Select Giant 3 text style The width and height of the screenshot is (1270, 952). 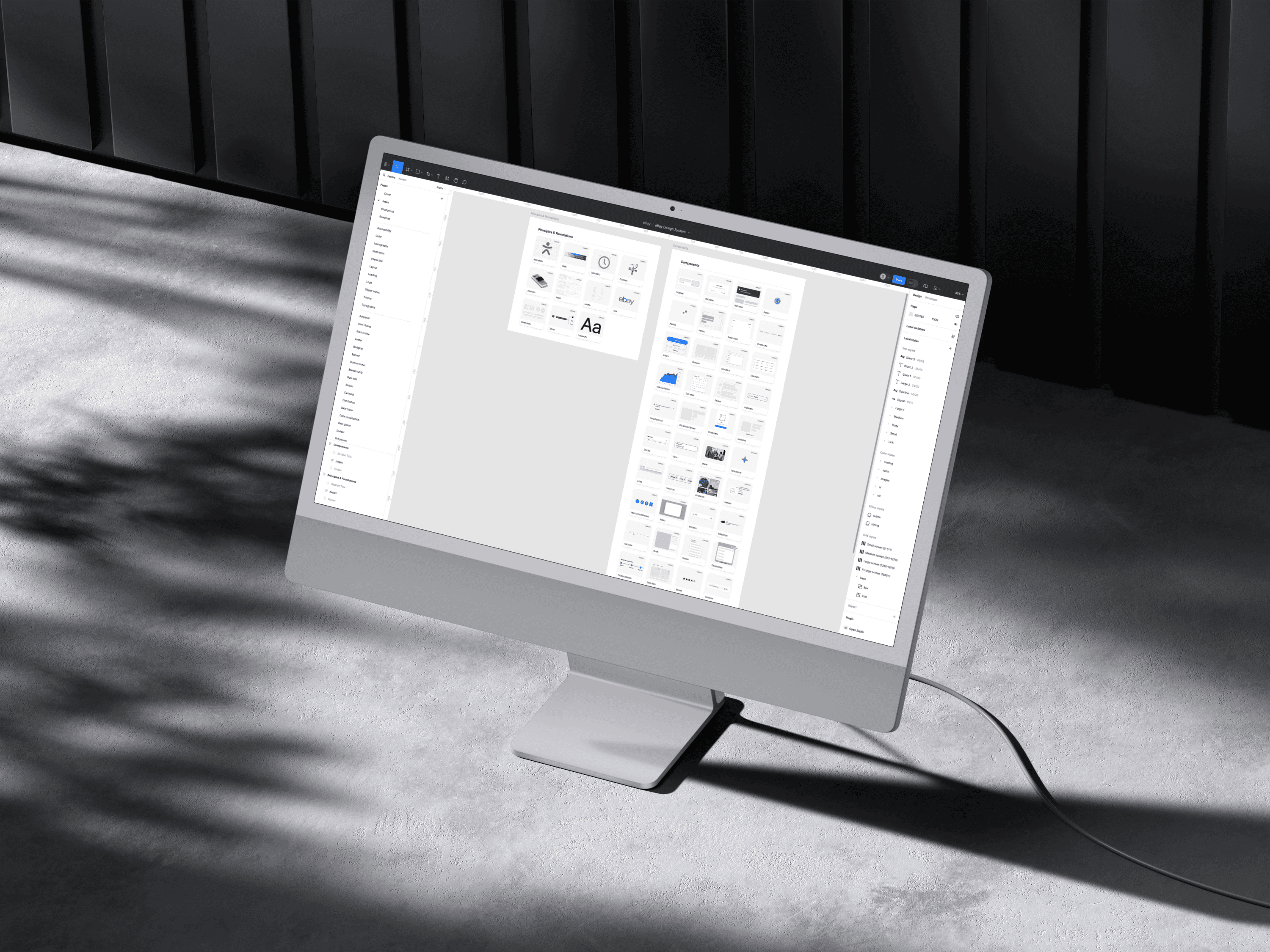912,359
